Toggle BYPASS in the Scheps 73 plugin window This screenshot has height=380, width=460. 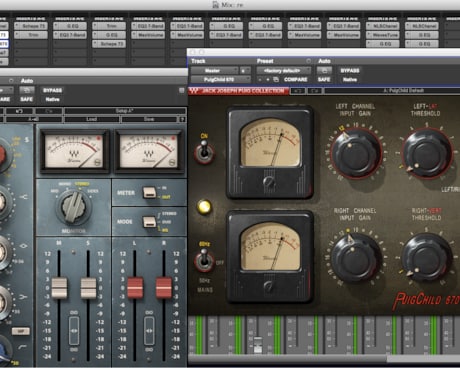click(x=52, y=90)
